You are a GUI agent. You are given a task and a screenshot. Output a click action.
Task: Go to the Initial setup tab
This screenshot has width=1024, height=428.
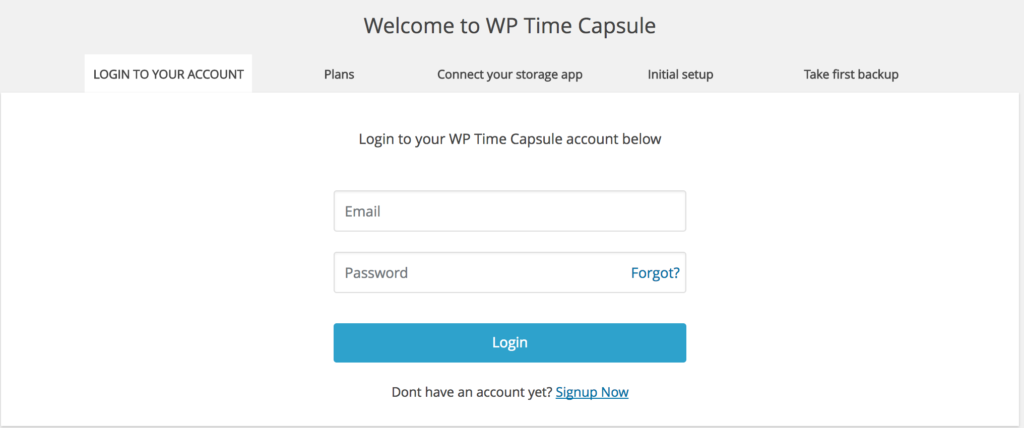point(680,74)
